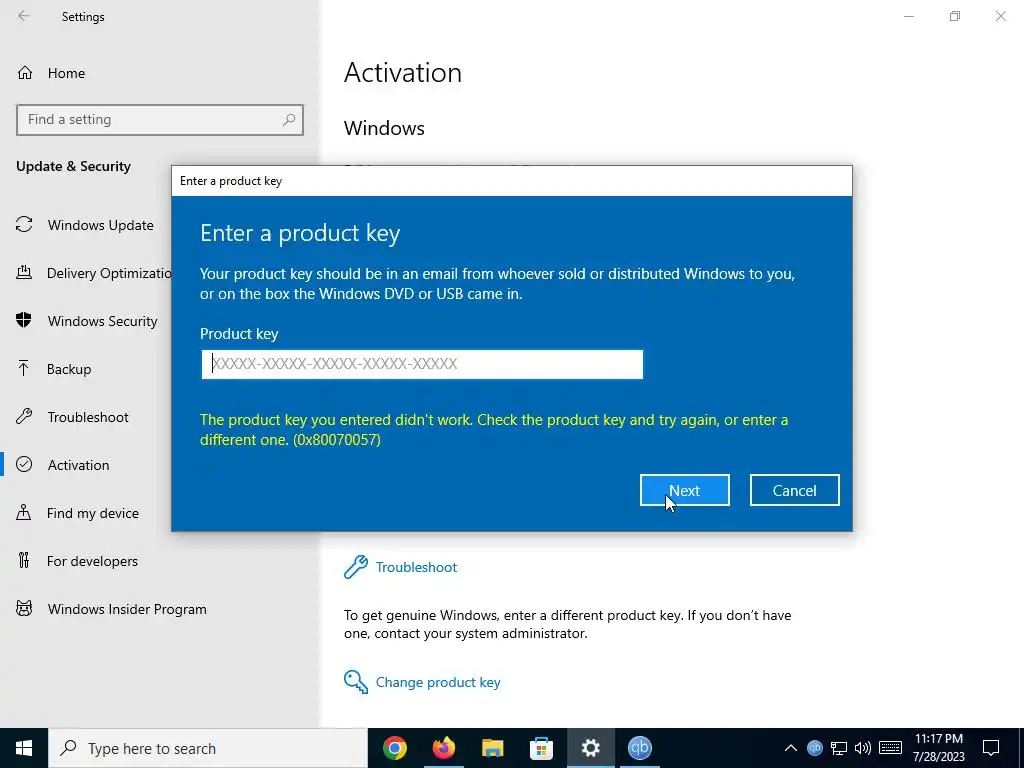The image size is (1024, 768).
Task: Launch Firefox from the taskbar
Action: (444, 748)
